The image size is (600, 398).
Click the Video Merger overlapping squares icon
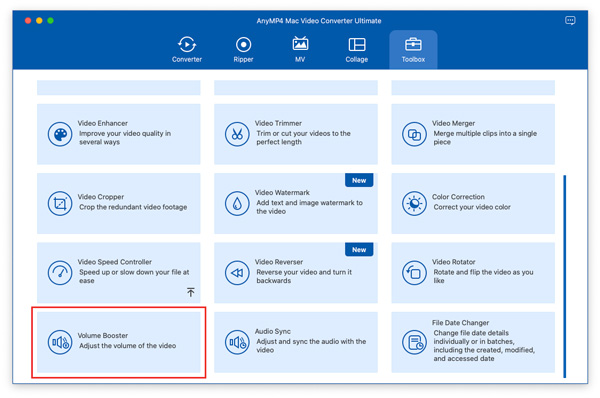pos(414,134)
